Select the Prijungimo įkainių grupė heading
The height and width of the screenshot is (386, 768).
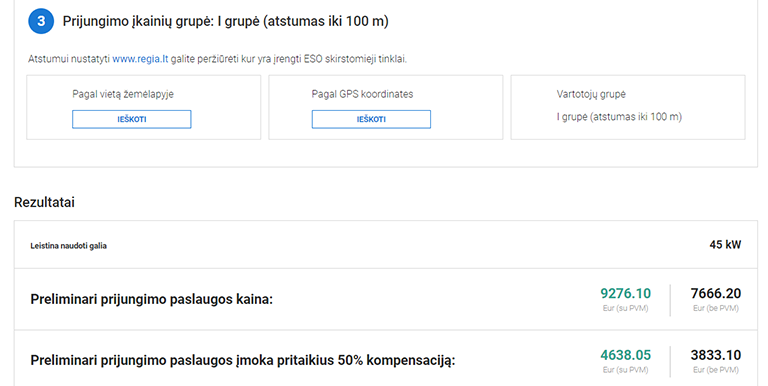coord(225,22)
